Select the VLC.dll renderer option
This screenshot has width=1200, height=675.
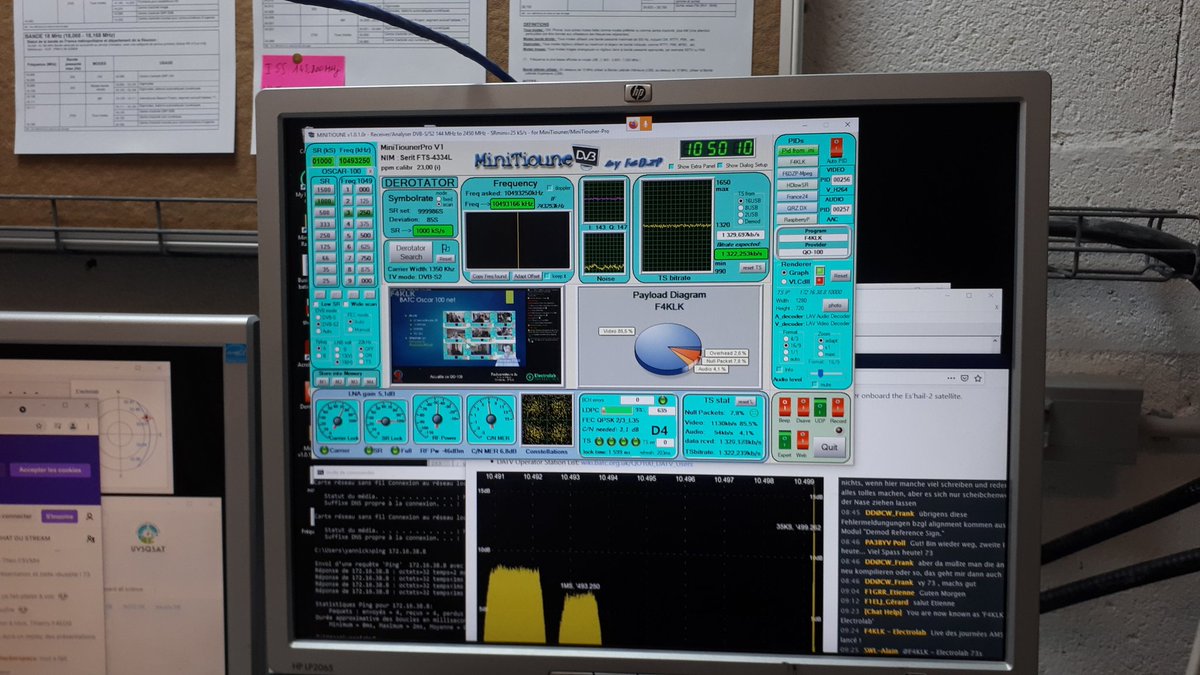pos(784,281)
